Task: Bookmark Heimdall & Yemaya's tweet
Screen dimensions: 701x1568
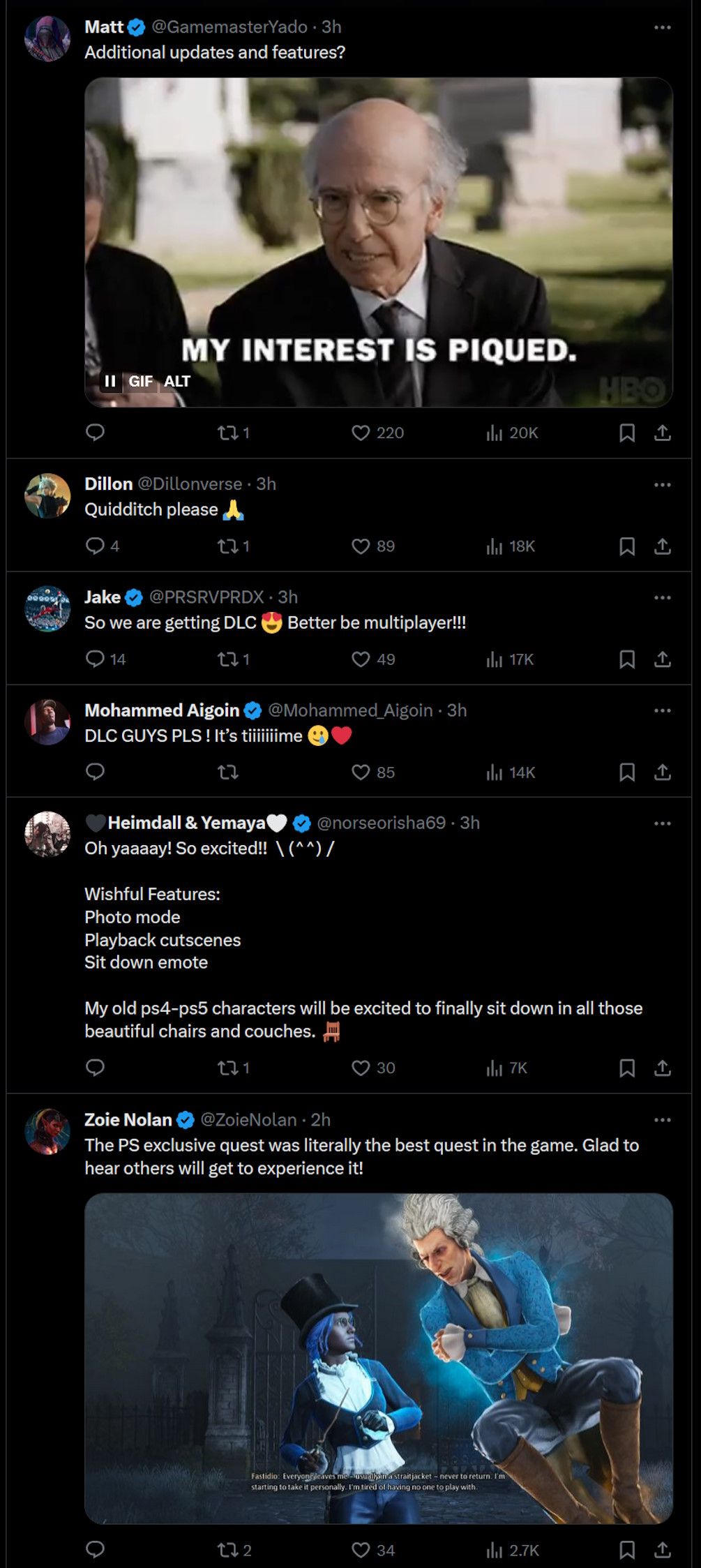Action: 627,1068
